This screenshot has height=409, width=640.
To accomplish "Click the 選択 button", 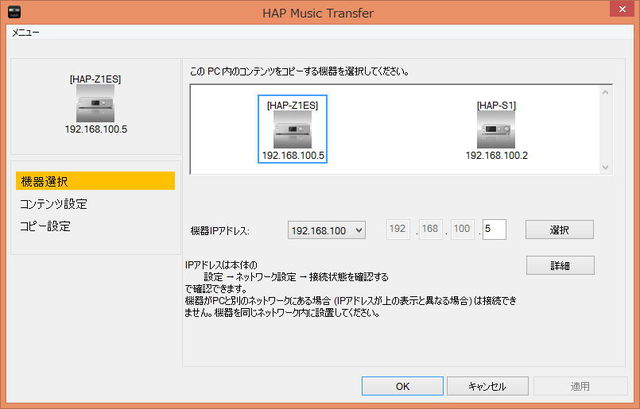I will (x=559, y=229).
